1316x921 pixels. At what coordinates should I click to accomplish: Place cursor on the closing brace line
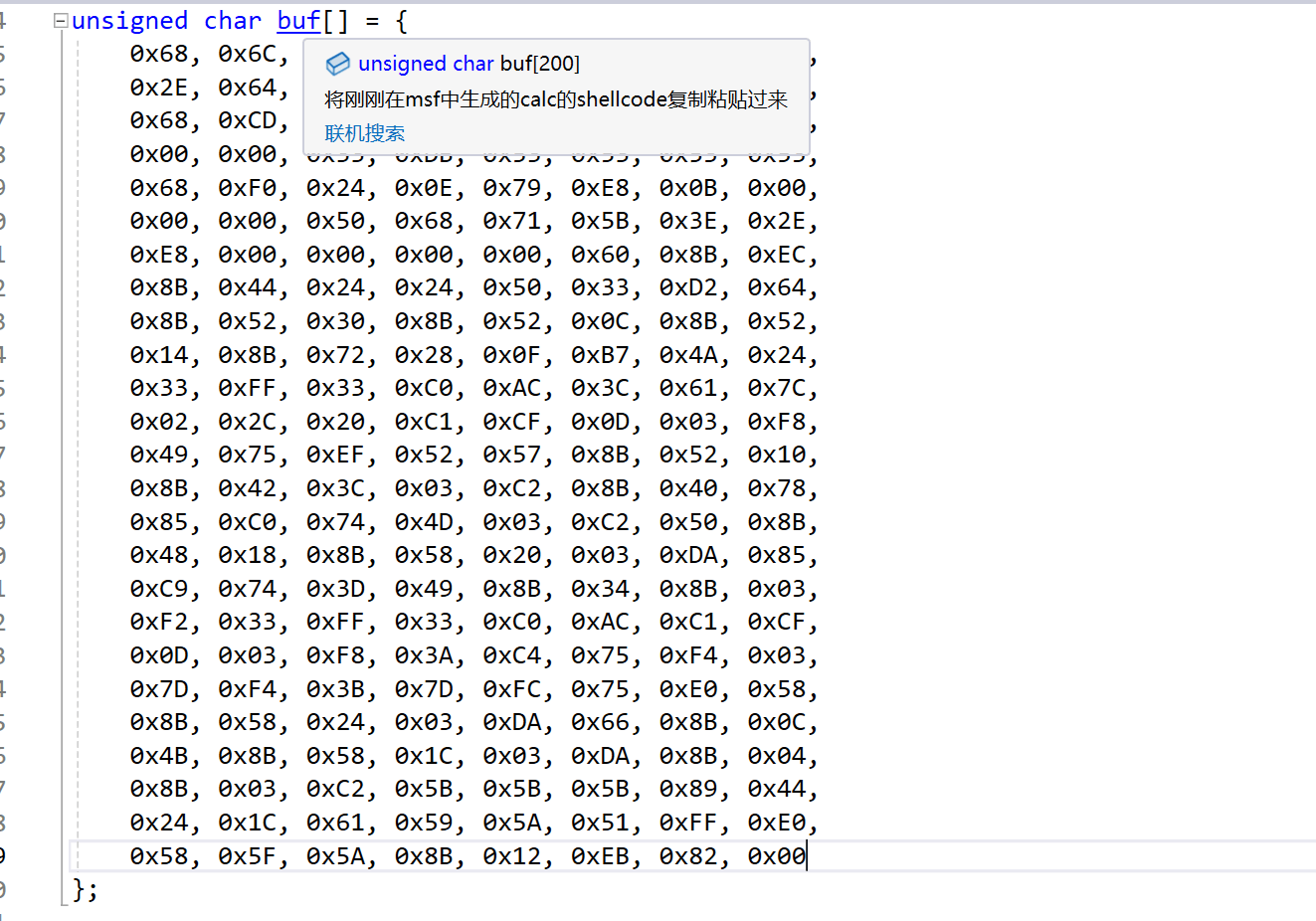[x=85, y=889]
